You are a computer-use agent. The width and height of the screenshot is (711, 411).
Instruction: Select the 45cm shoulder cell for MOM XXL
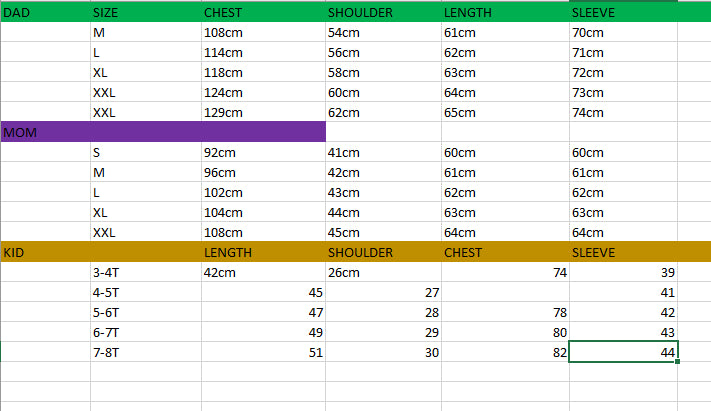pos(383,232)
